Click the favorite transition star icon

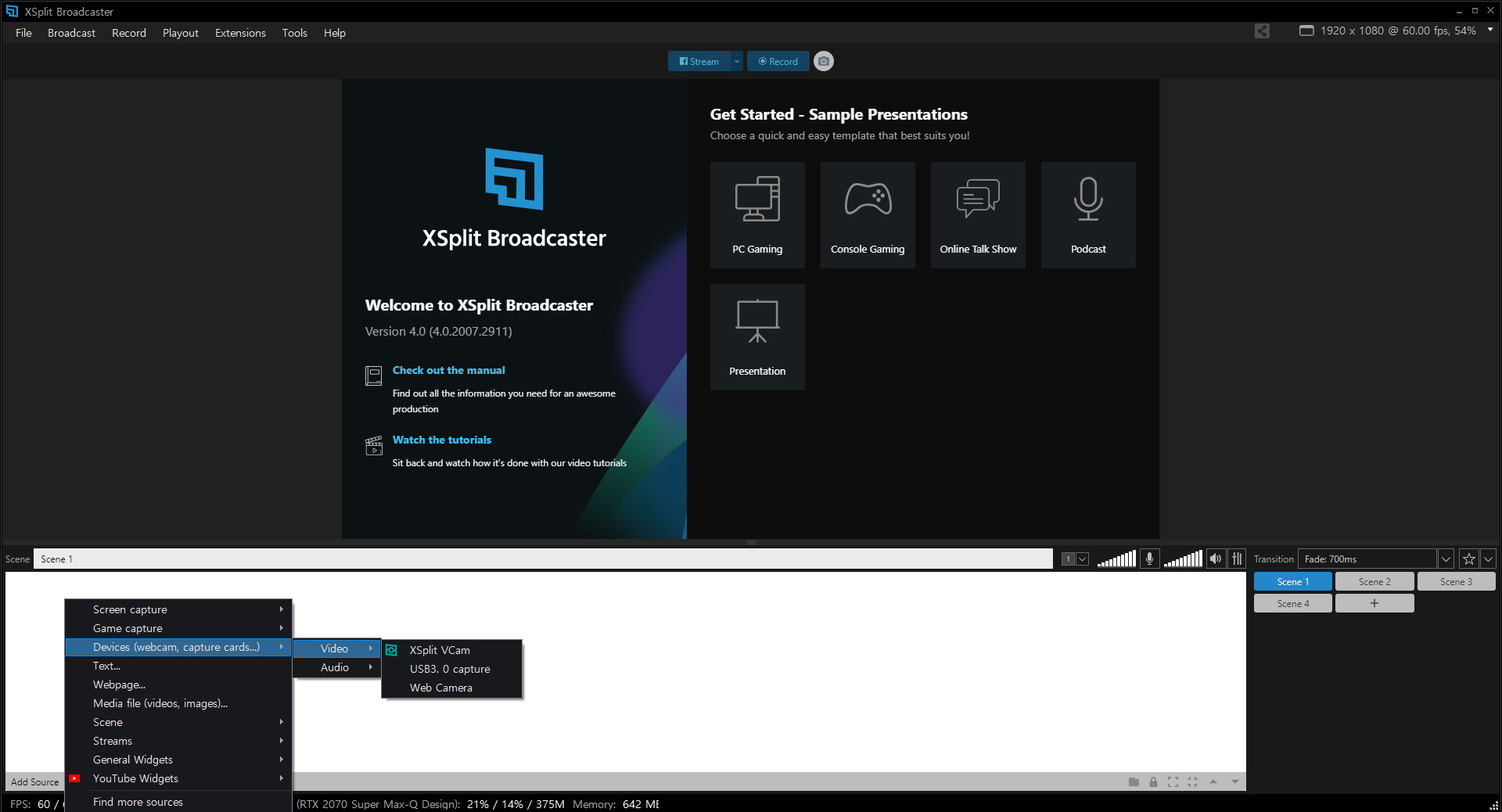pyautogui.click(x=1468, y=559)
